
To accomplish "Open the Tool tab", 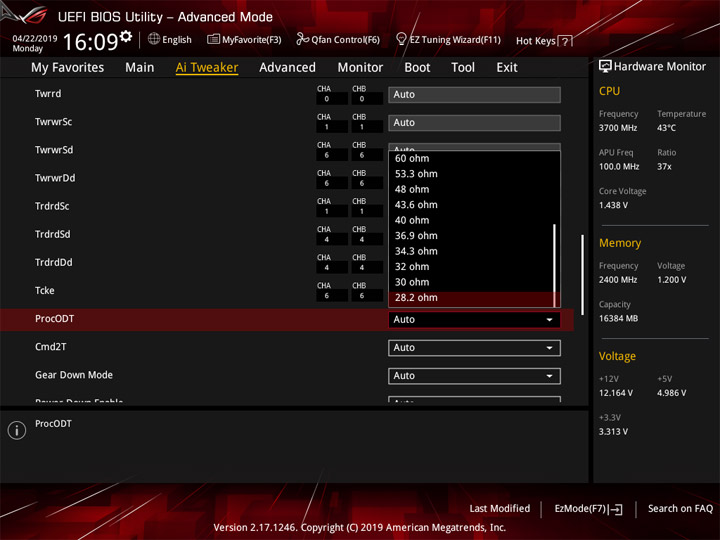I will 463,68.
